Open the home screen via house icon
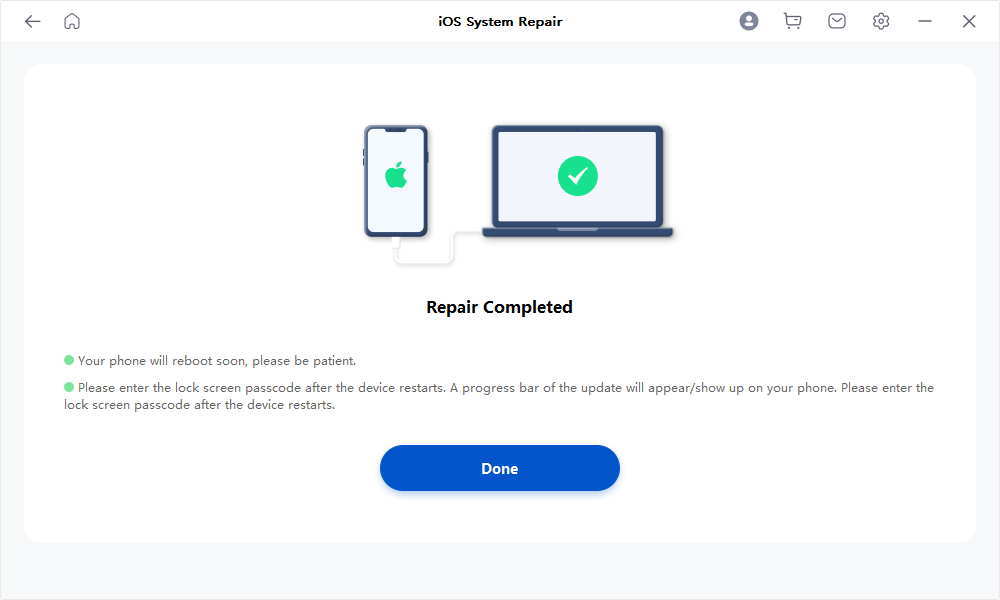Screen dimensions: 1000x600 click(72, 22)
